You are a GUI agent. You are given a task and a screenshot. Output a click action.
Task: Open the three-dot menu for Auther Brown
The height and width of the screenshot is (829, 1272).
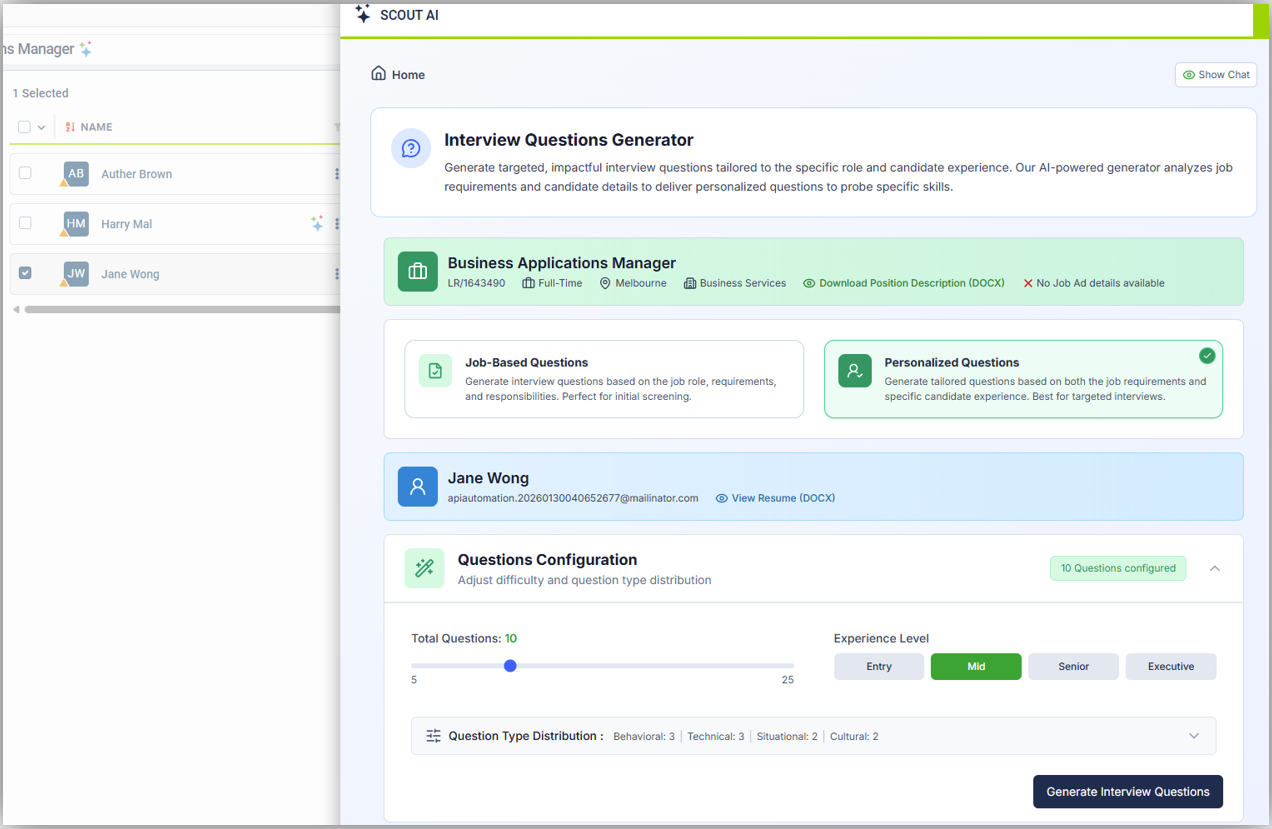[x=337, y=174]
